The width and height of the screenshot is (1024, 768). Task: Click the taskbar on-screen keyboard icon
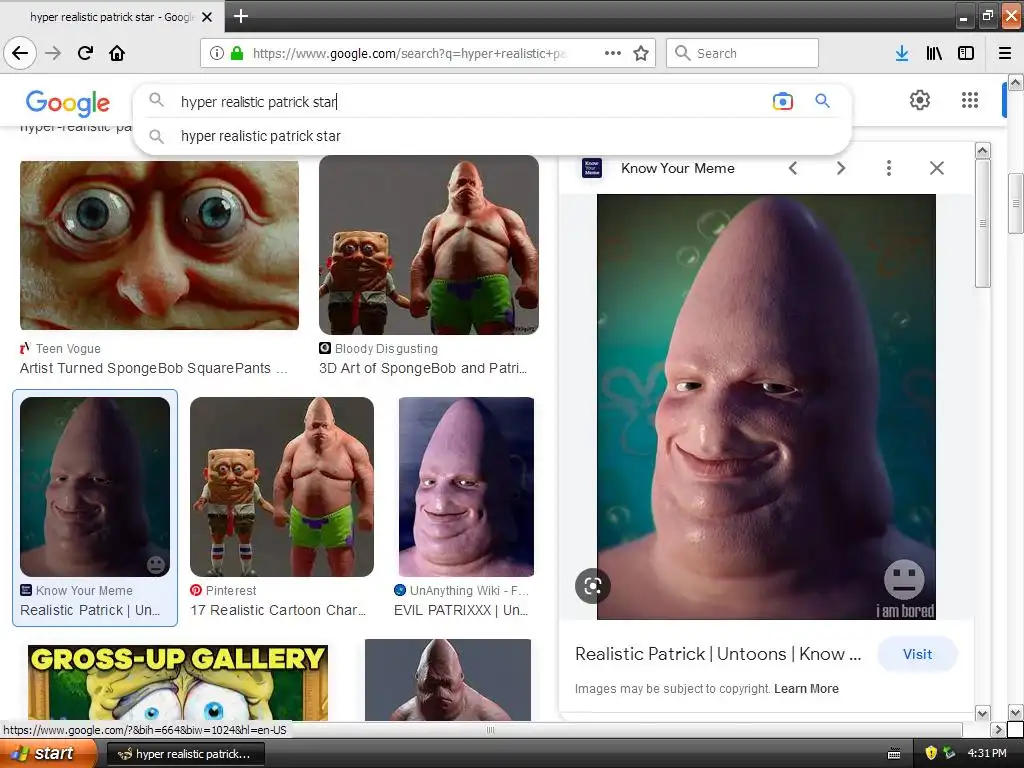(x=894, y=754)
